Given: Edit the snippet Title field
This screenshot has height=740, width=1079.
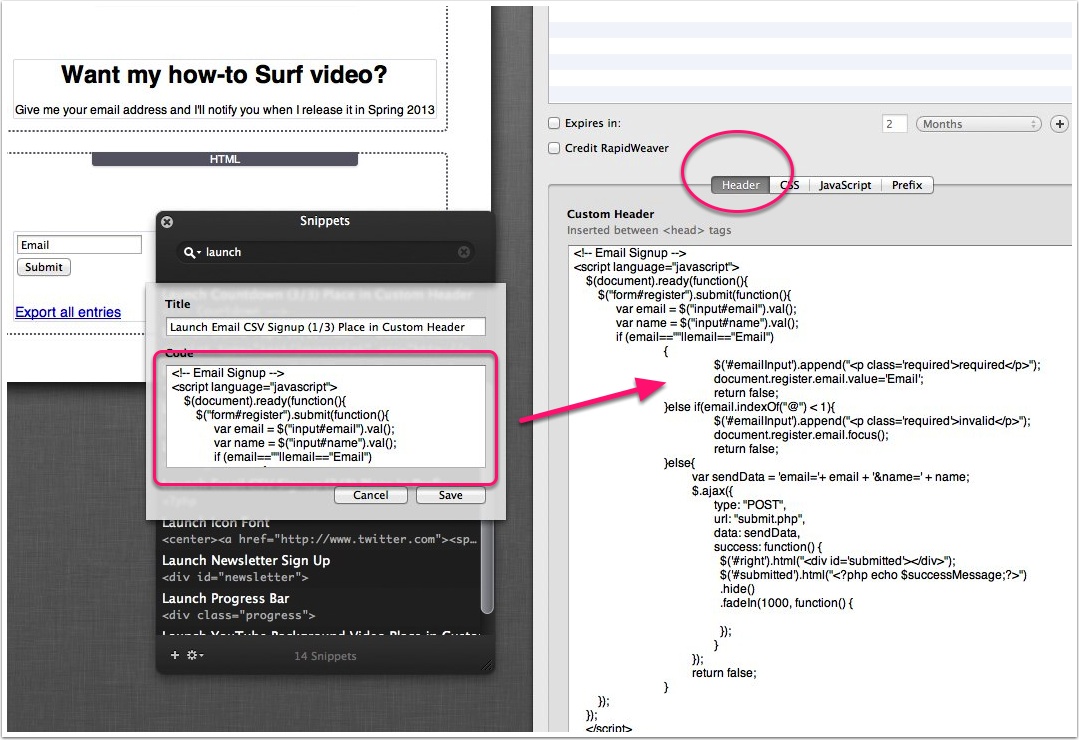Looking at the screenshot, I should [x=325, y=327].
